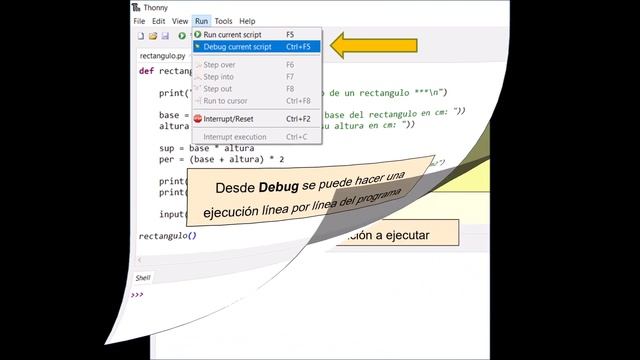Click the code line 'sup = base * altura'

(207, 148)
